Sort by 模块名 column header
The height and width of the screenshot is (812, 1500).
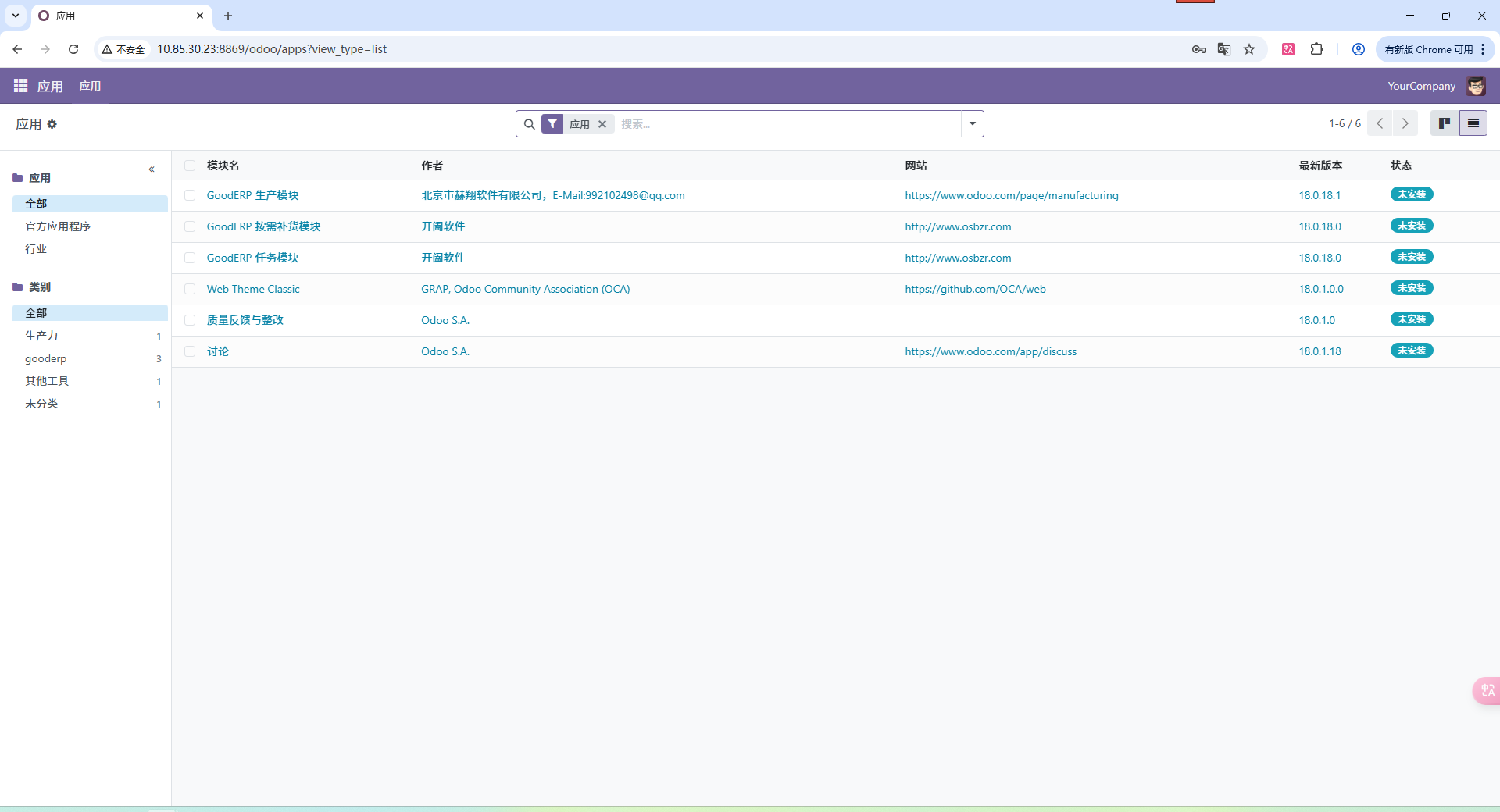tap(223, 166)
